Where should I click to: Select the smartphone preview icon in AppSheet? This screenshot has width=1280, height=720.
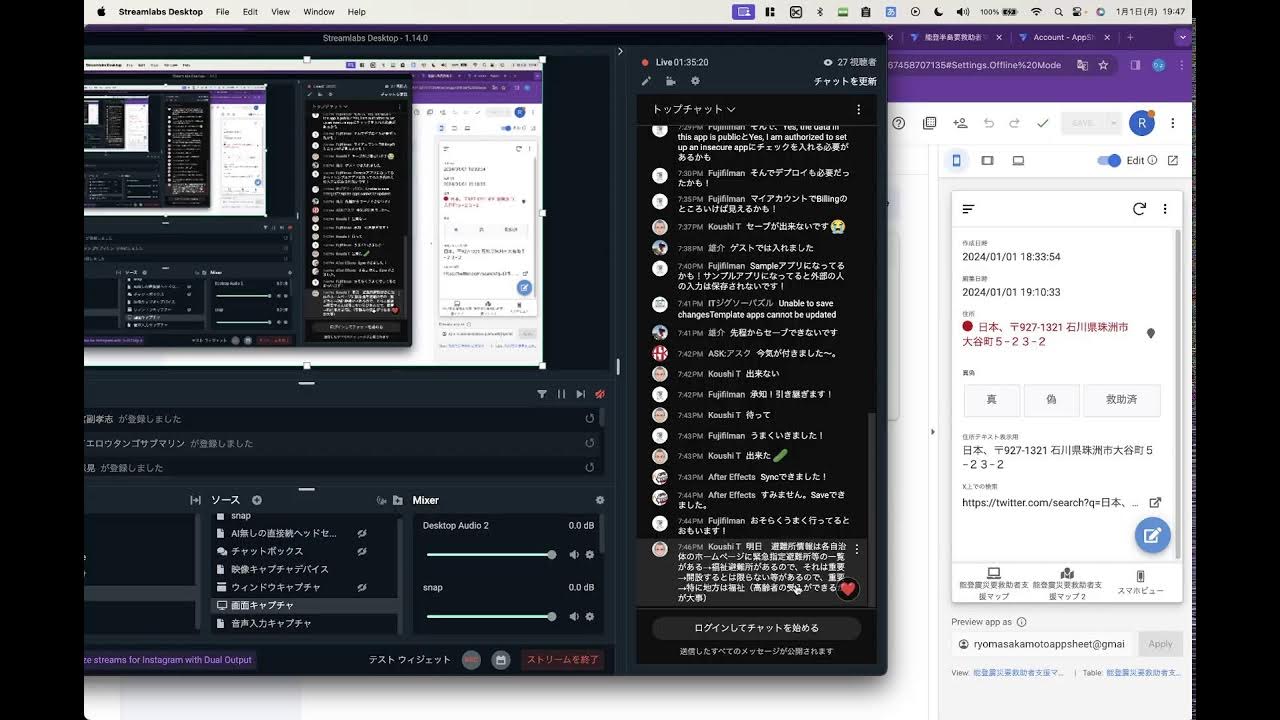point(956,160)
